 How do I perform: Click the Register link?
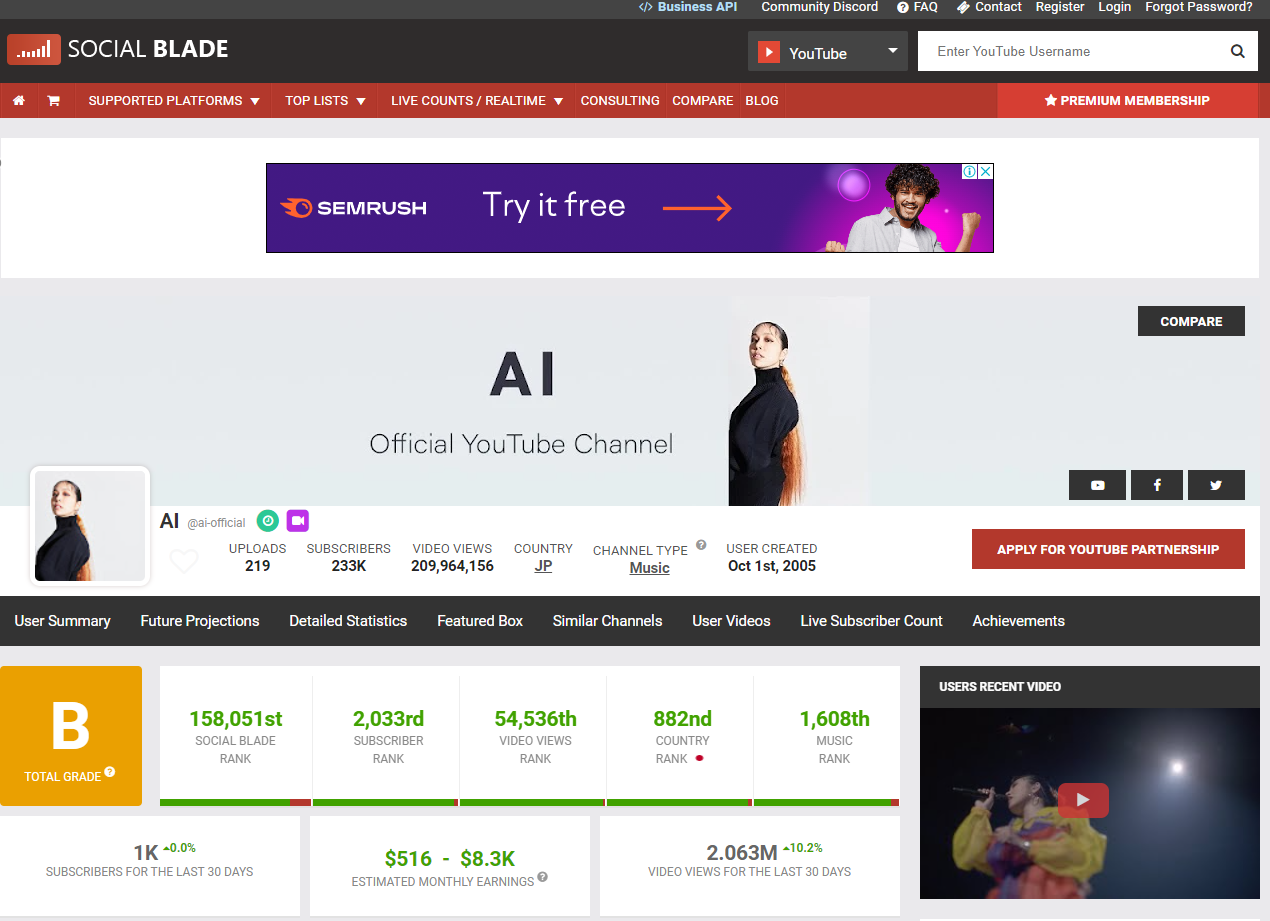[x=1060, y=7]
